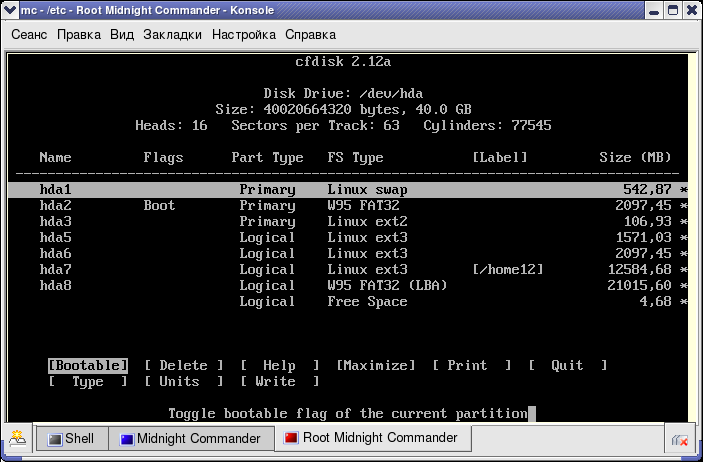Viewport: 703px width, 462px height.
Task: Close the Konsole window
Action: click(x=692, y=10)
